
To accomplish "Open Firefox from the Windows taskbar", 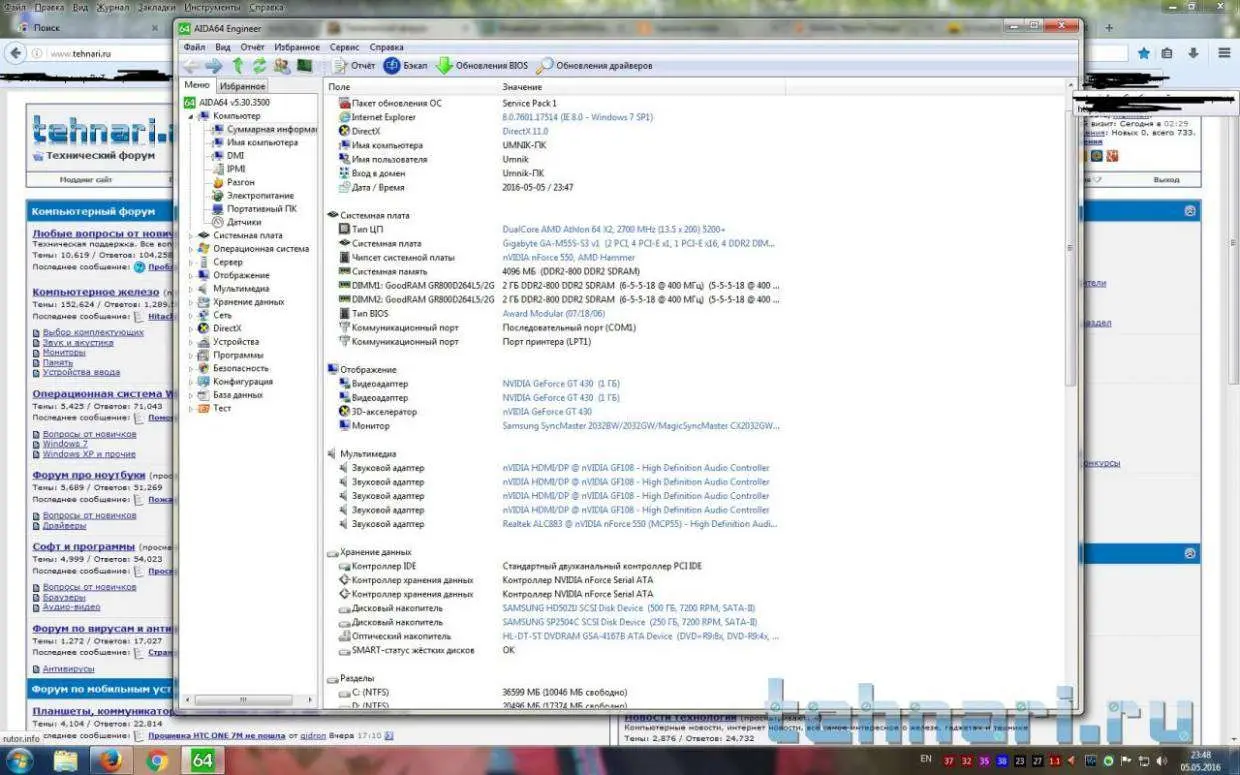I will click(111, 760).
